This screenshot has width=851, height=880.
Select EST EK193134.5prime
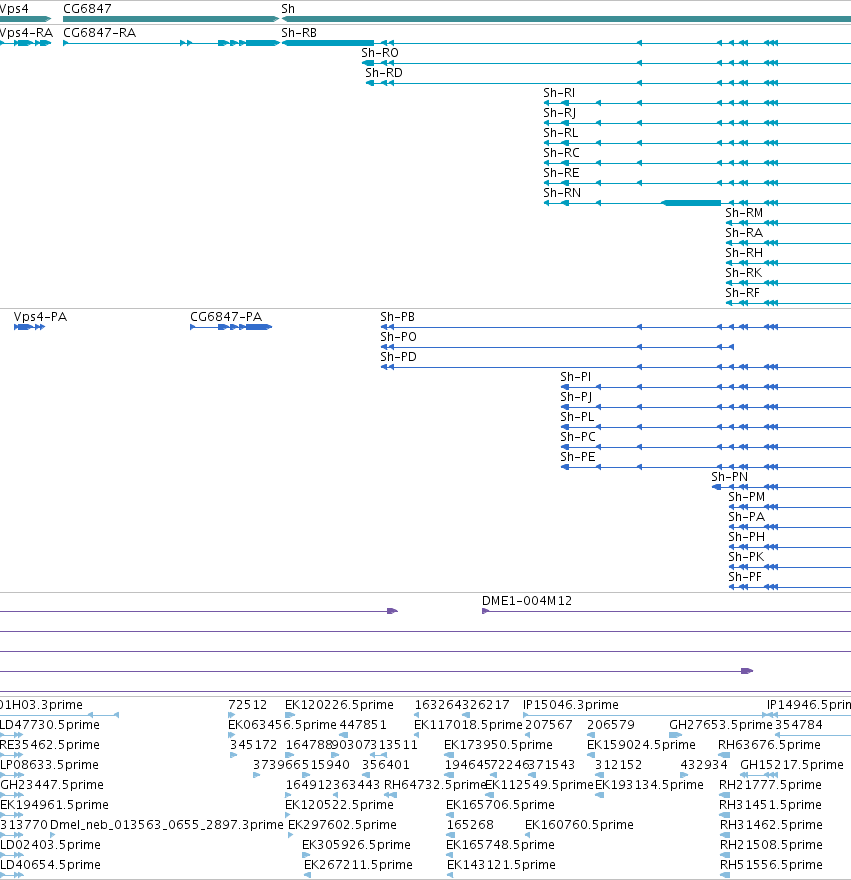click(x=649, y=785)
